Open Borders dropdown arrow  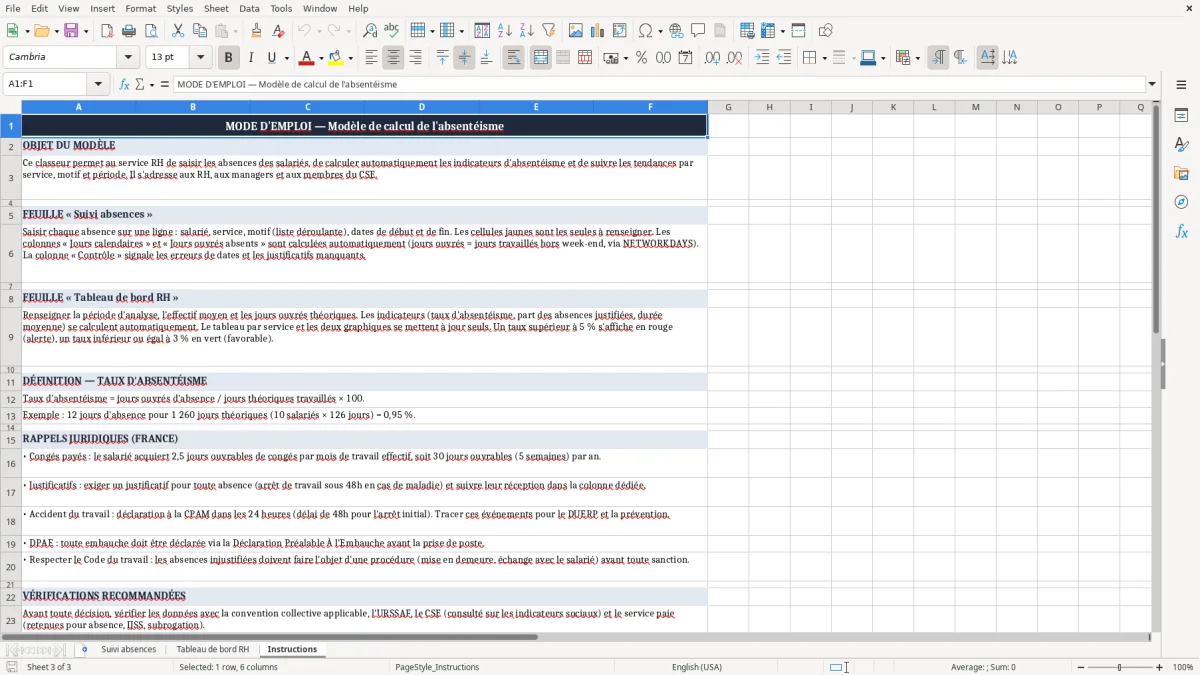pos(824,58)
